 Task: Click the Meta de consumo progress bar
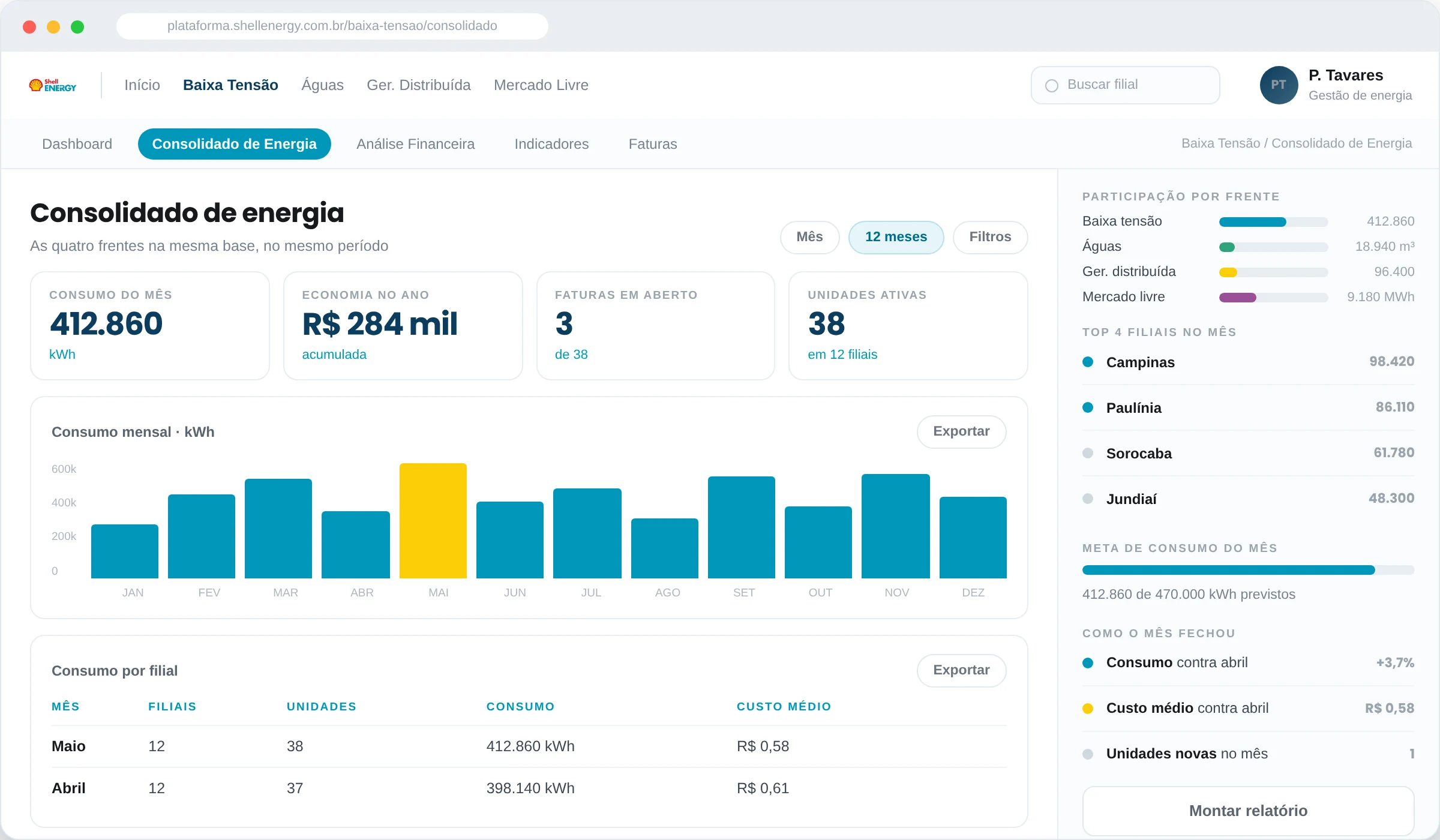[1248, 570]
